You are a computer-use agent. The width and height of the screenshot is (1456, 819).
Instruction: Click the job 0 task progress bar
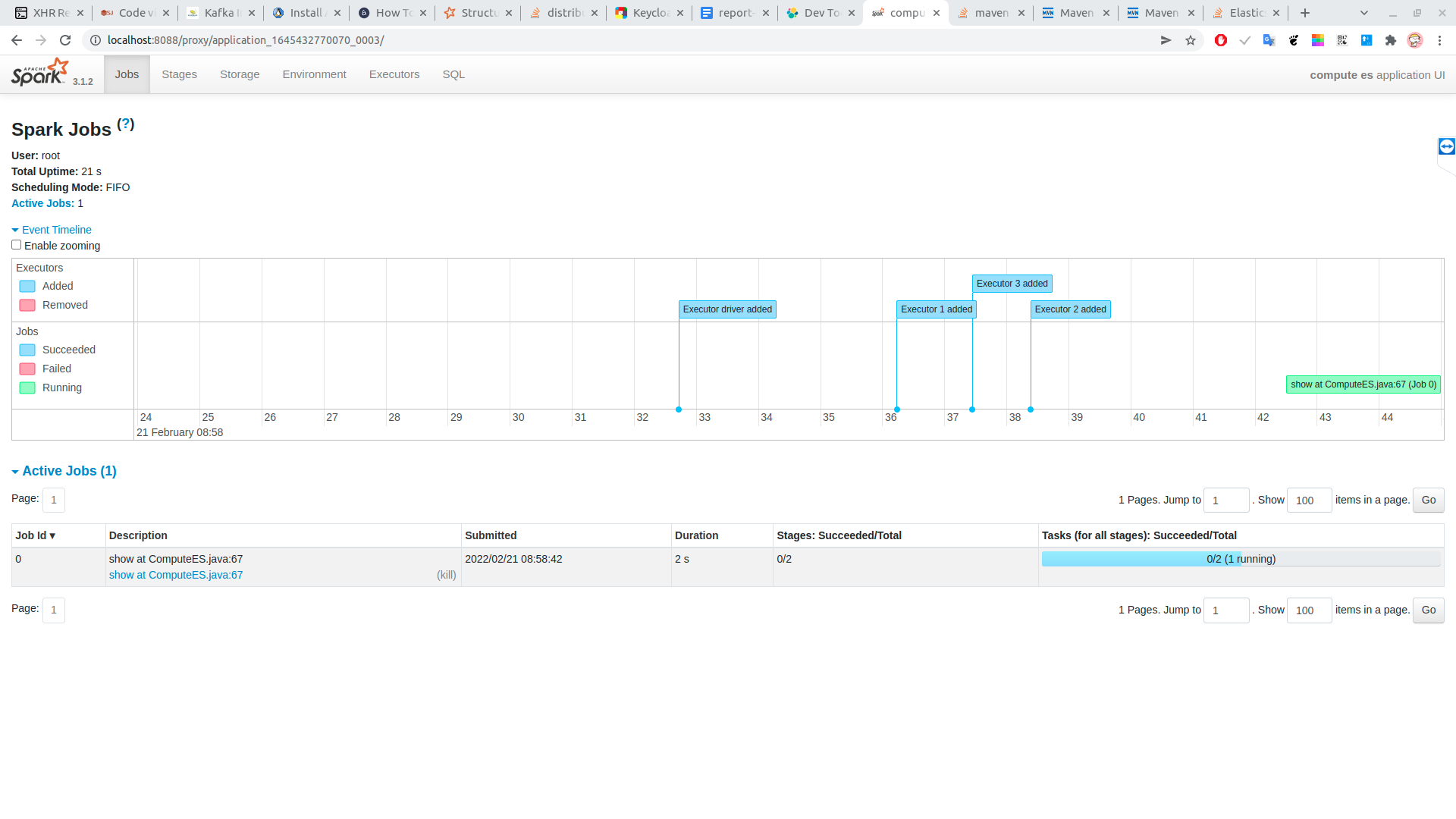(1241, 559)
